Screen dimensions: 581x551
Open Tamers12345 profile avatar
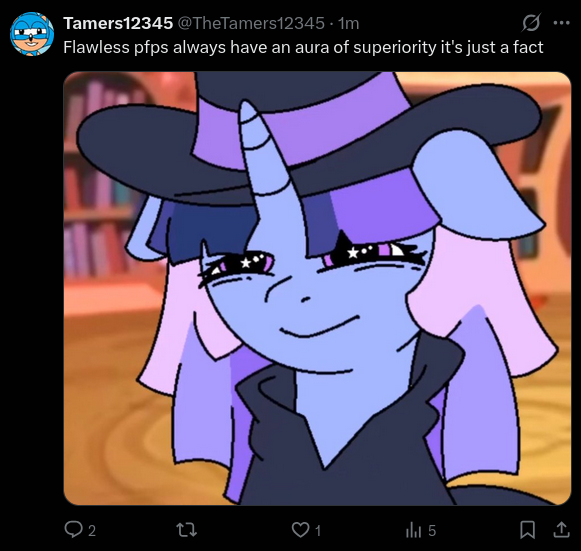point(32,34)
